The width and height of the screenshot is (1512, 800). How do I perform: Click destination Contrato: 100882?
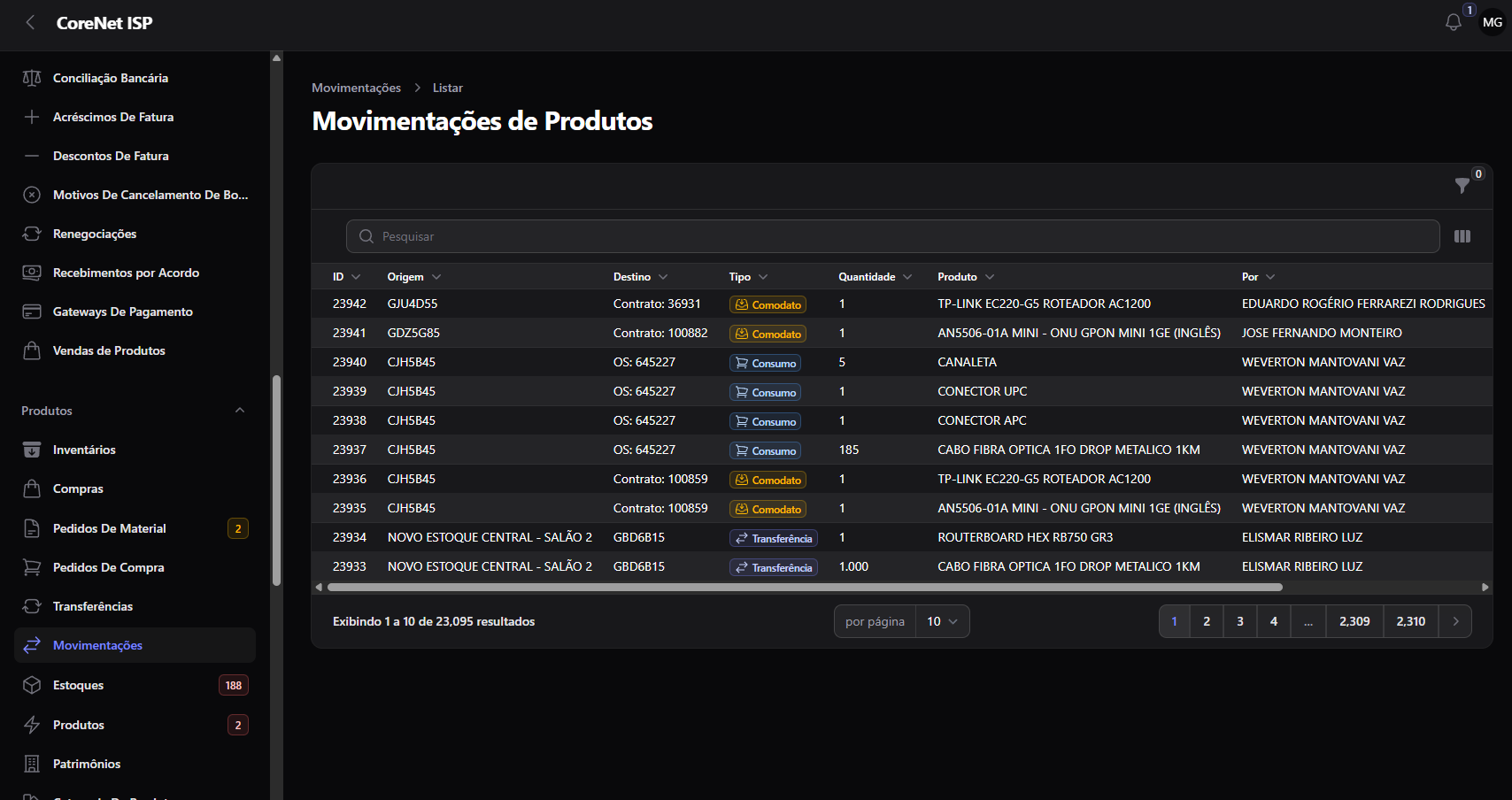(660, 333)
